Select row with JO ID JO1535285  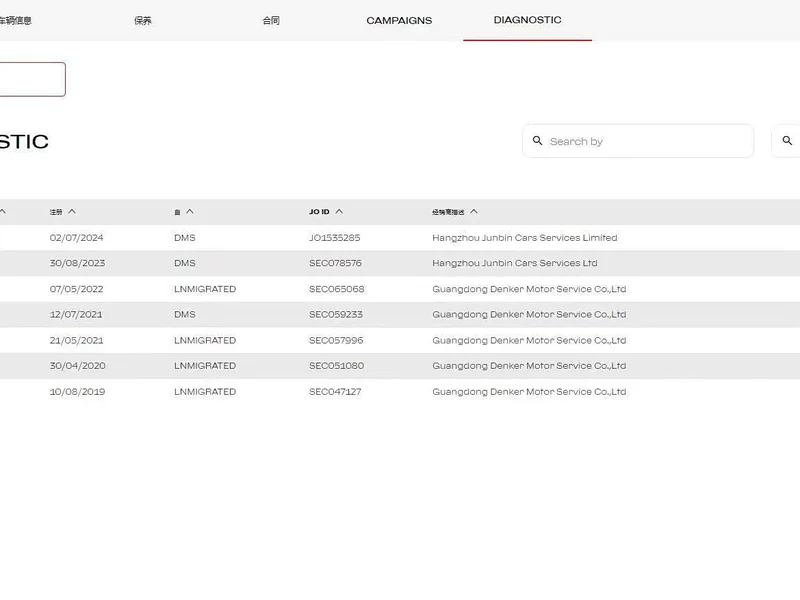pos(400,238)
